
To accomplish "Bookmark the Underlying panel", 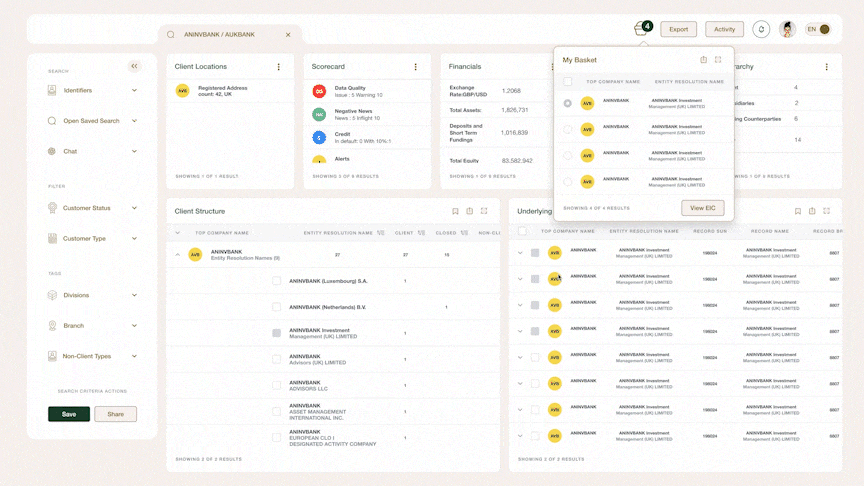I will click(x=798, y=211).
